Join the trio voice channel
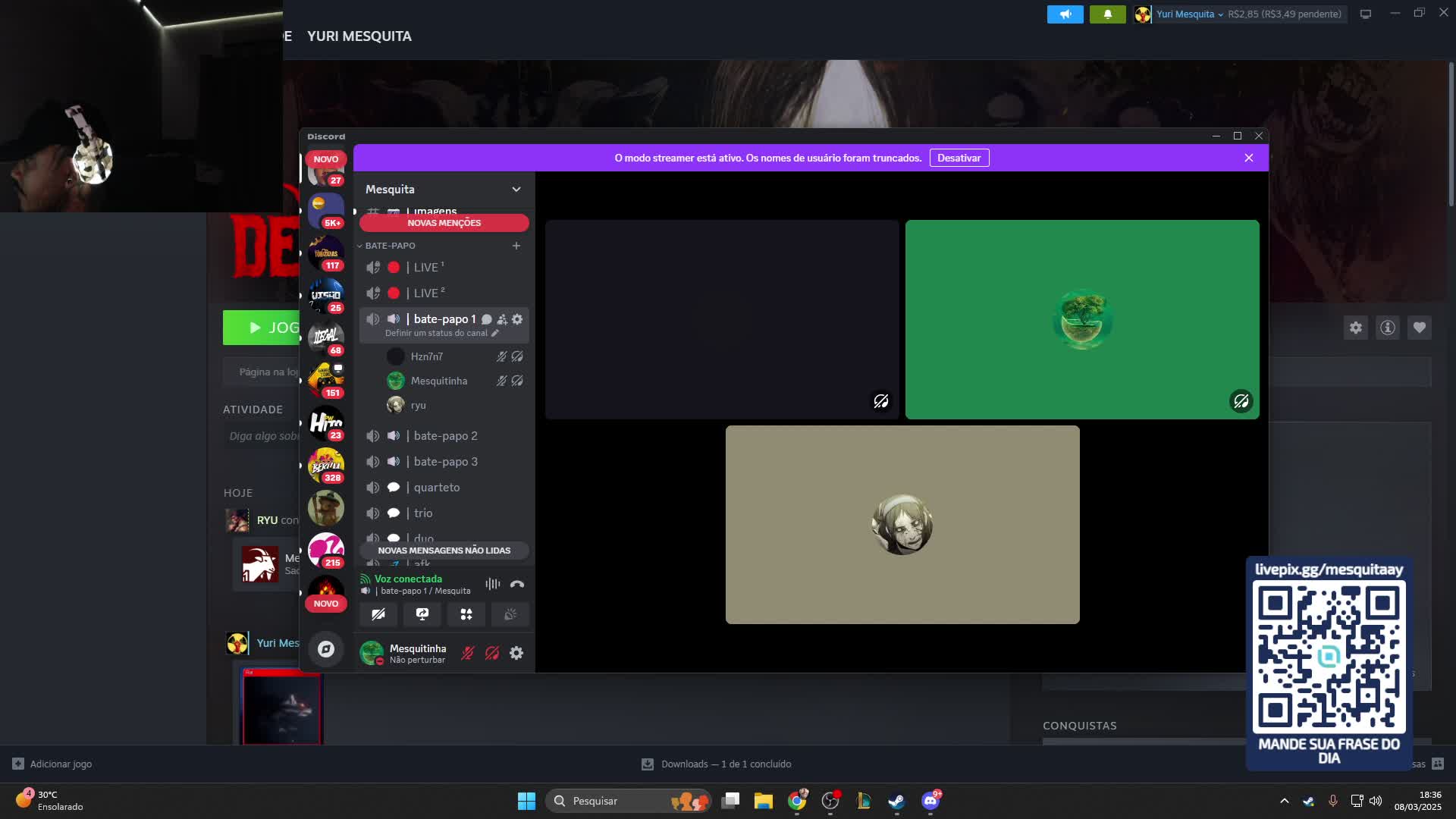 (444, 513)
